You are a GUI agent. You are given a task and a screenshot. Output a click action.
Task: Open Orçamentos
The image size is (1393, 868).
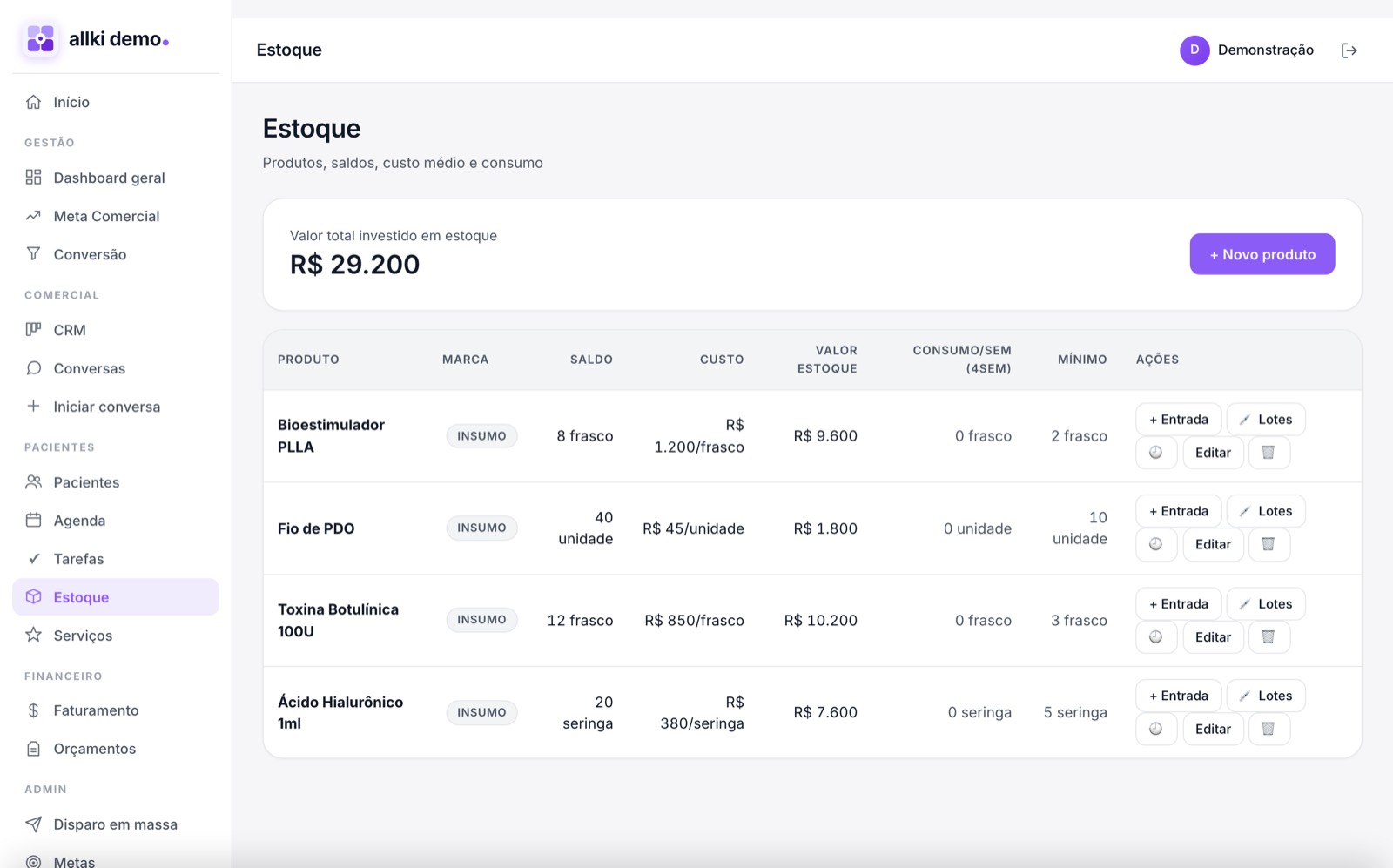(116, 749)
